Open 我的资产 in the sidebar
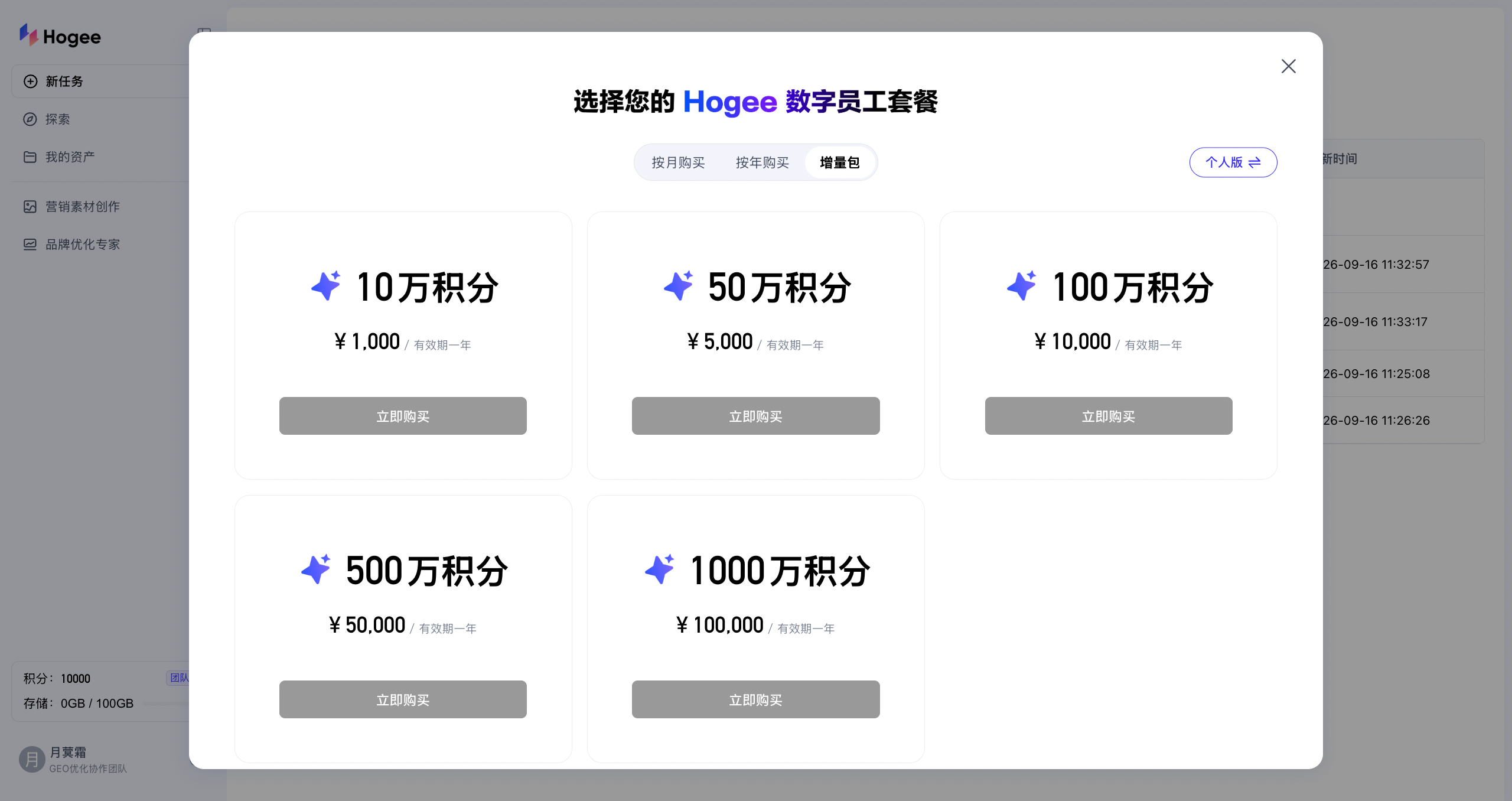This screenshot has height=801, width=1512. point(100,157)
